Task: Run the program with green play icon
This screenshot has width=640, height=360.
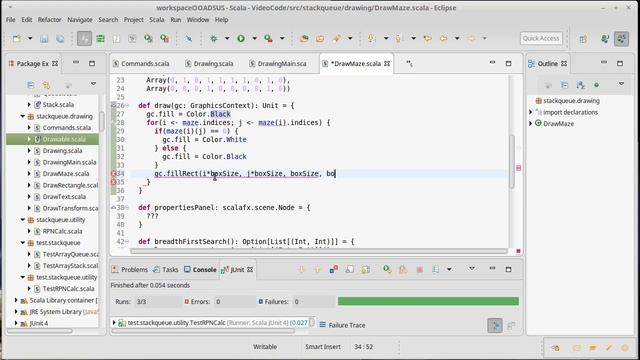Action: [x=241, y=38]
